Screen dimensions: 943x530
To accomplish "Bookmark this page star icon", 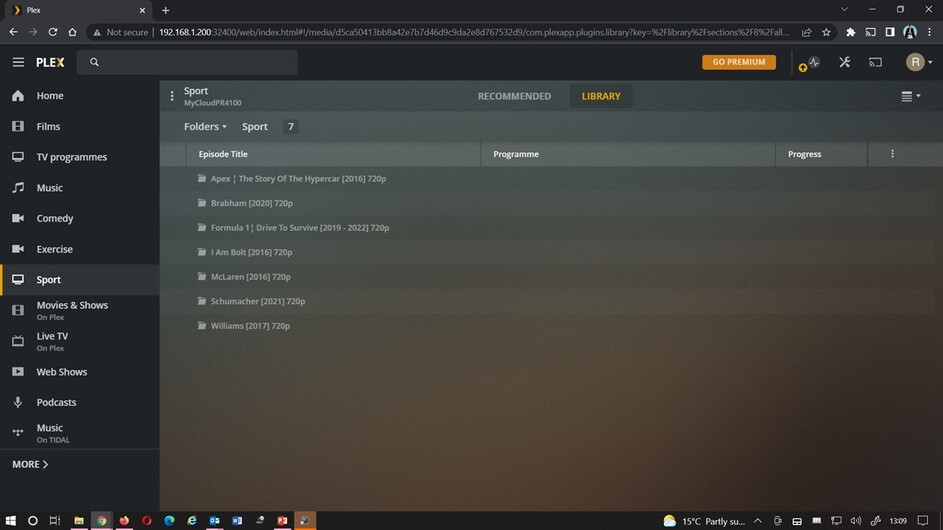I will coord(826,32).
